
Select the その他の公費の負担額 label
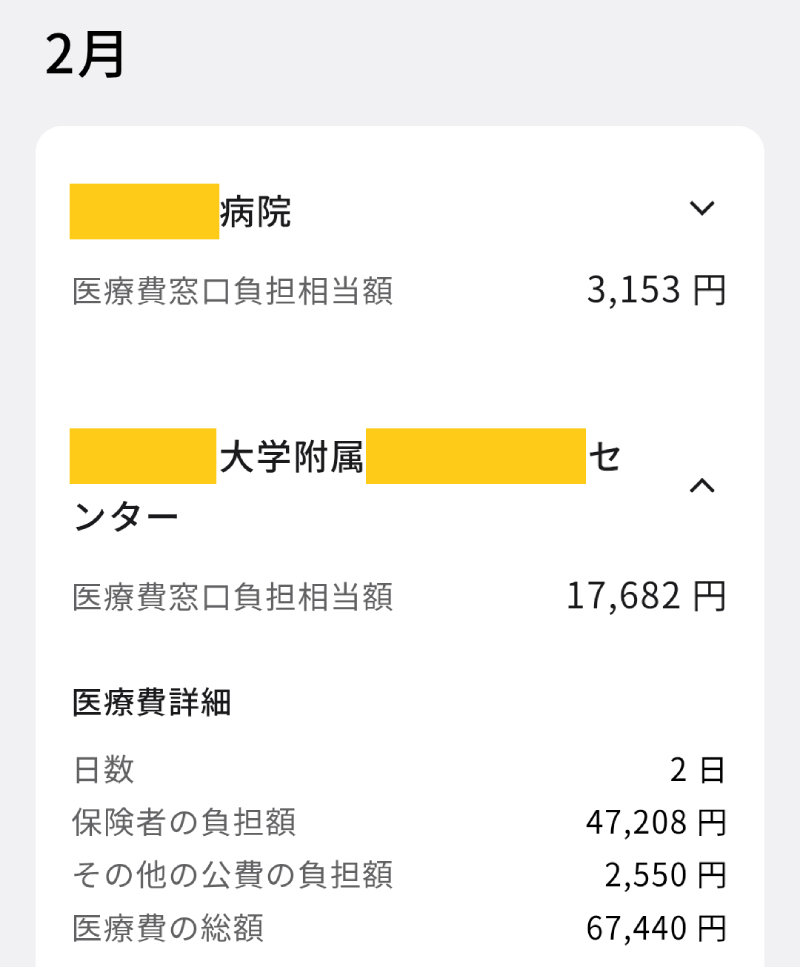pyautogui.click(x=232, y=876)
